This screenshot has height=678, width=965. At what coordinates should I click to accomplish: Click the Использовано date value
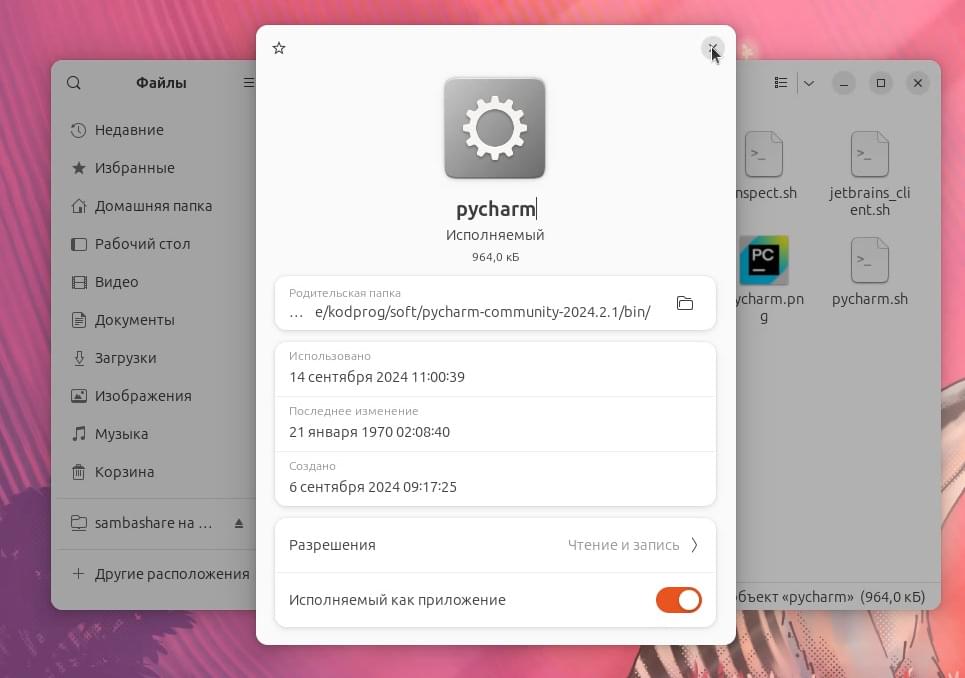point(377,377)
